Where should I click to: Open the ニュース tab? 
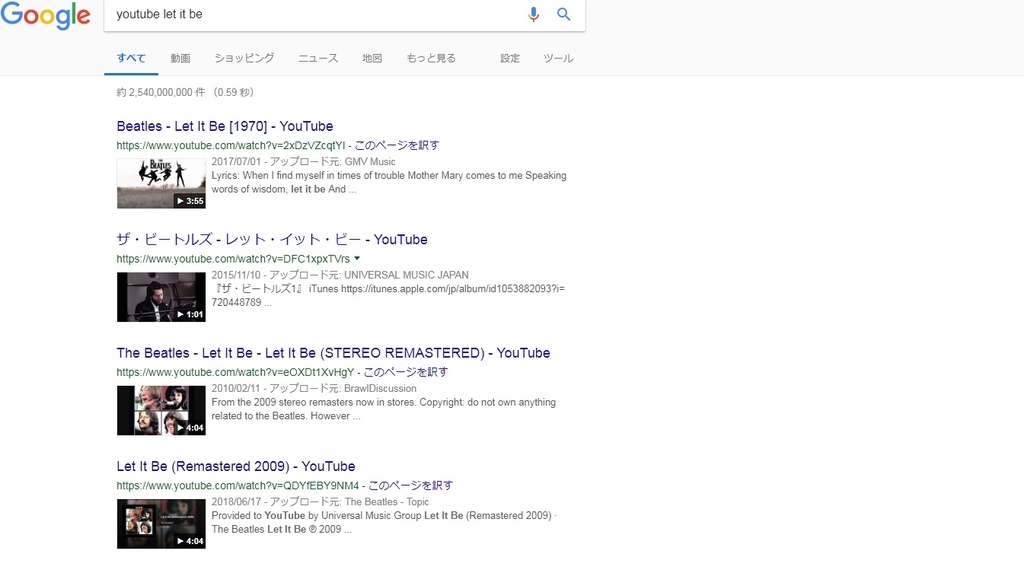pos(318,58)
